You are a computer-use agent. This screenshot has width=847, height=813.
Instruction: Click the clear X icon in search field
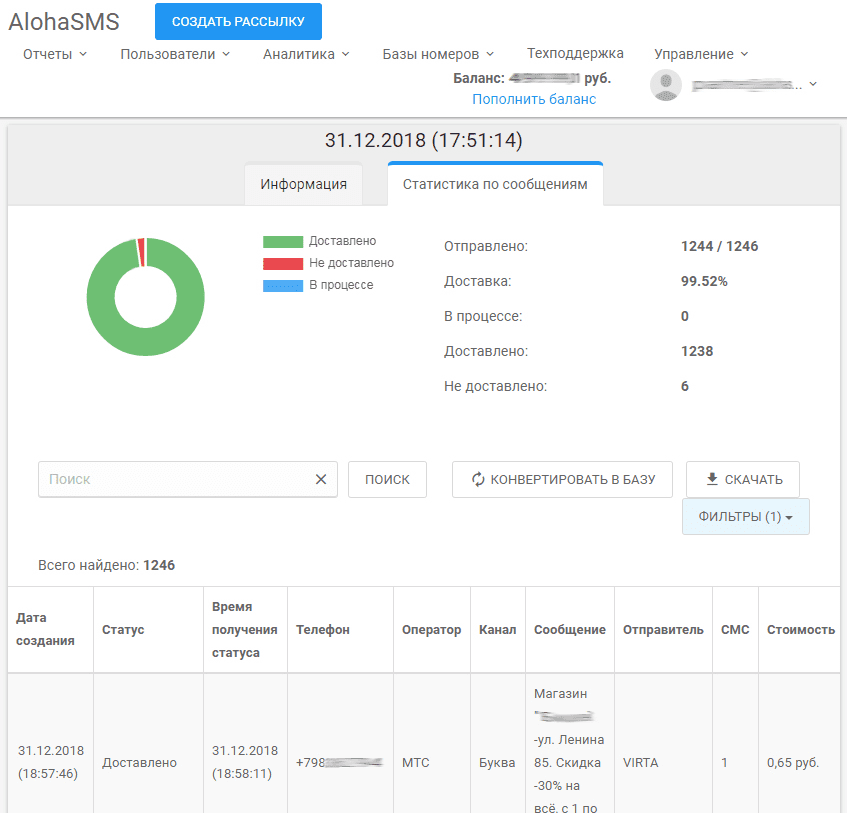tap(321, 479)
